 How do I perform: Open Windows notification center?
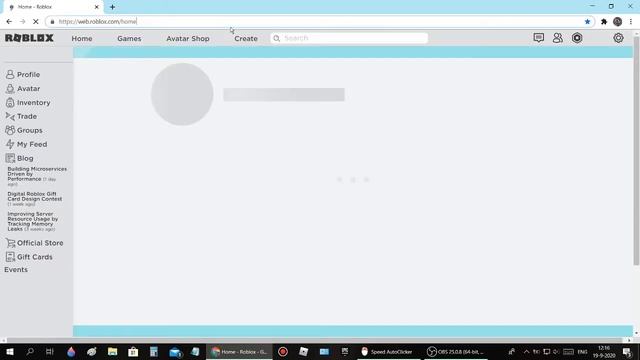[x=627, y=351]
